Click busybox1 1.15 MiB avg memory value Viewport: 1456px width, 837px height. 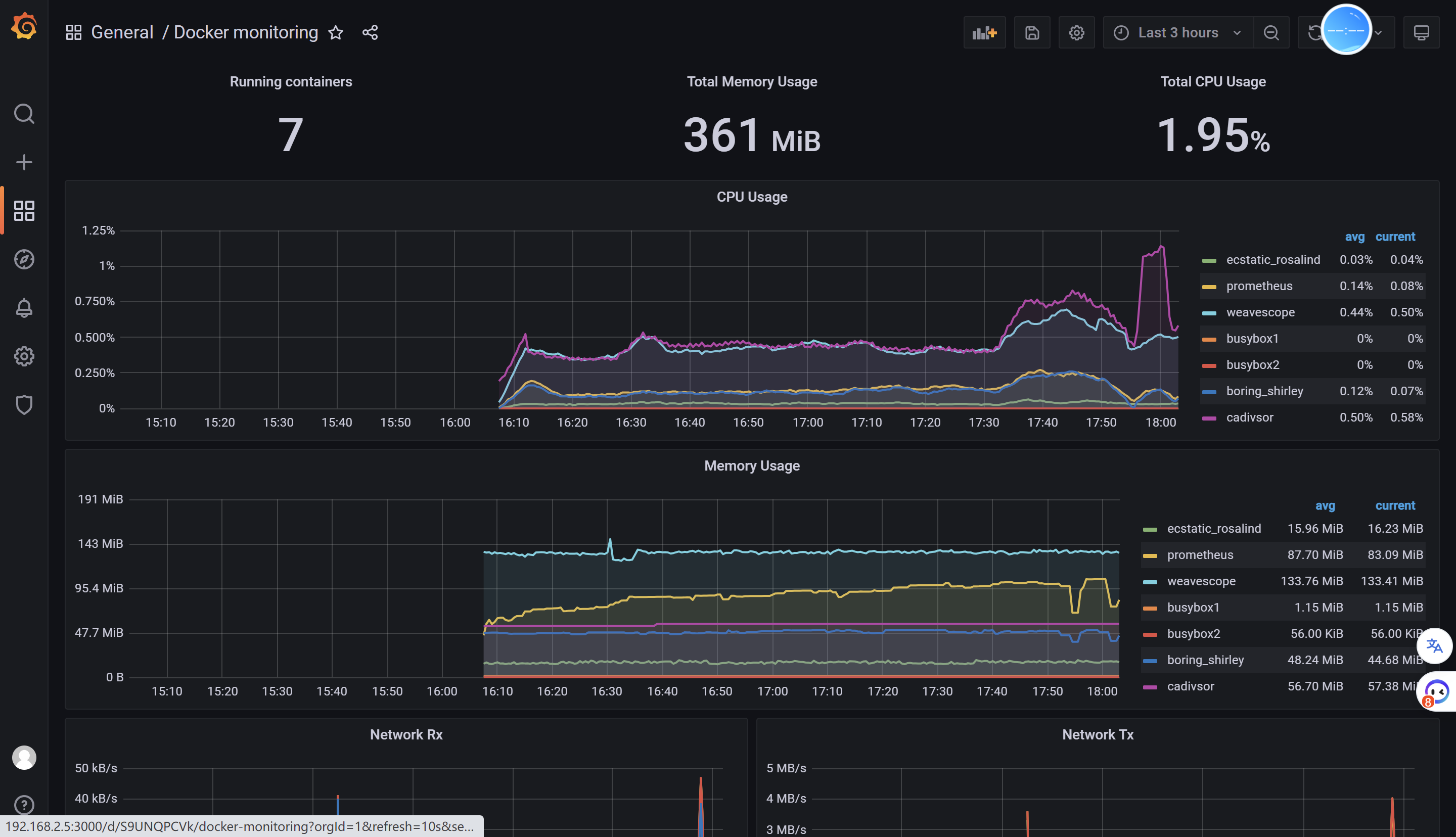[x=1318, y=608]
